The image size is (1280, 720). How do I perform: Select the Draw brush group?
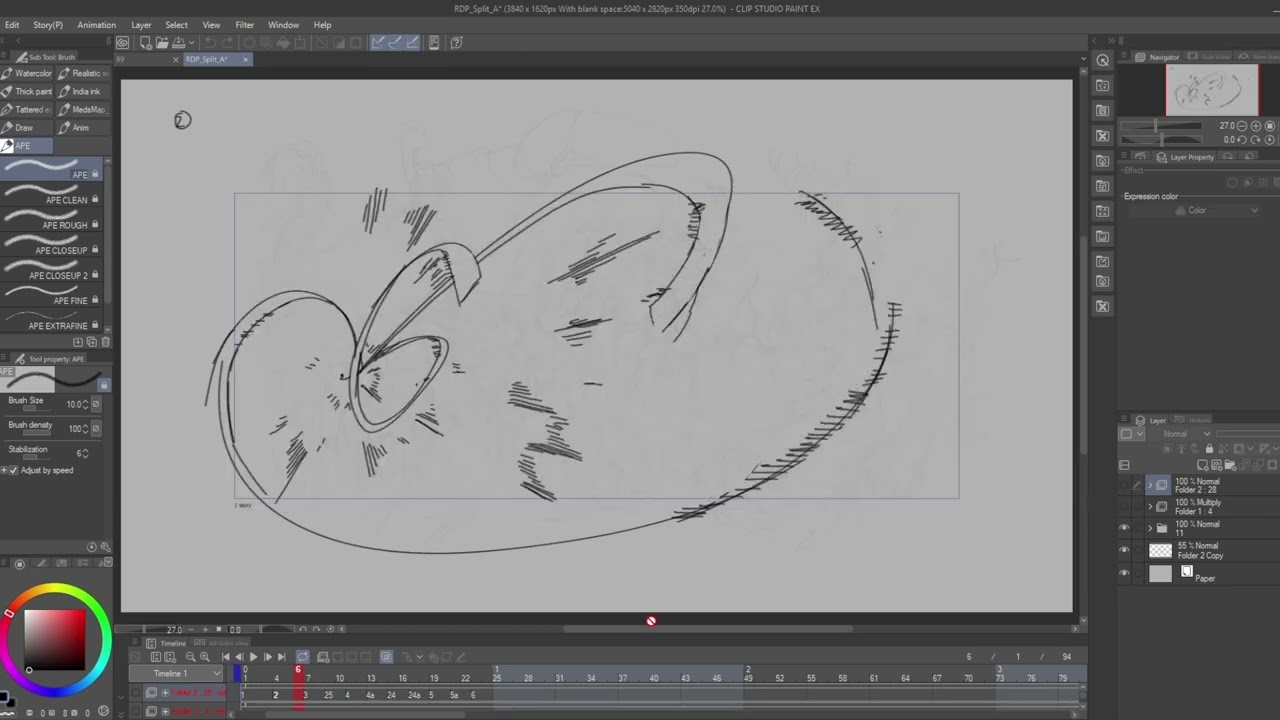26,127
